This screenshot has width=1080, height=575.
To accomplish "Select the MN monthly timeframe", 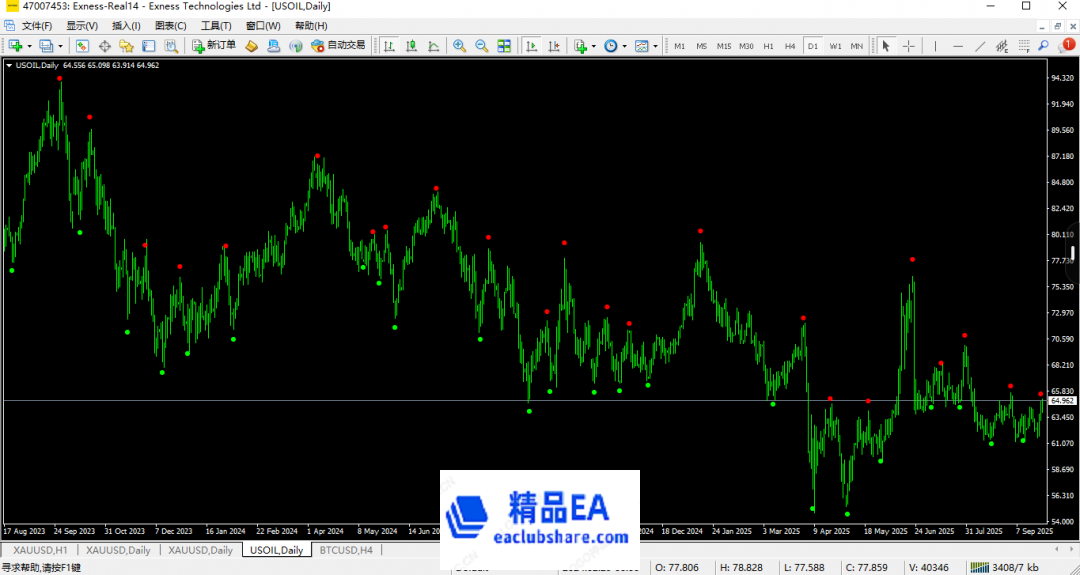I will (856, 46).
